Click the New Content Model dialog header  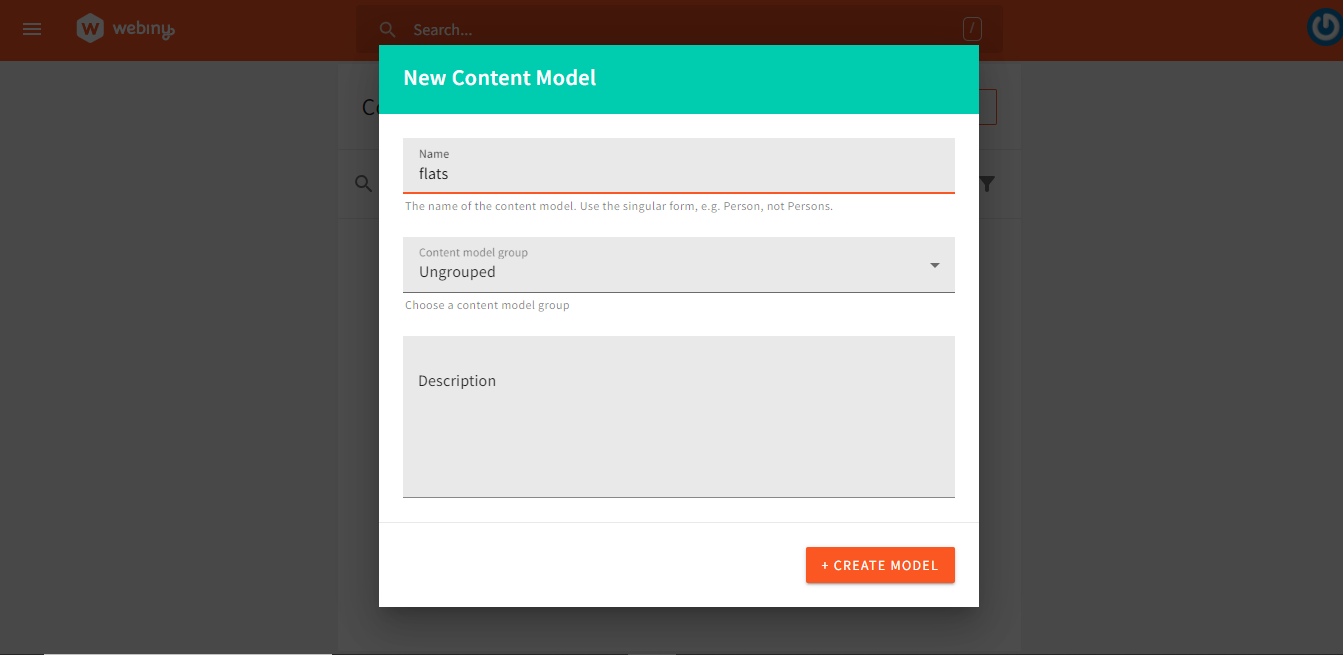pos(500,77)
